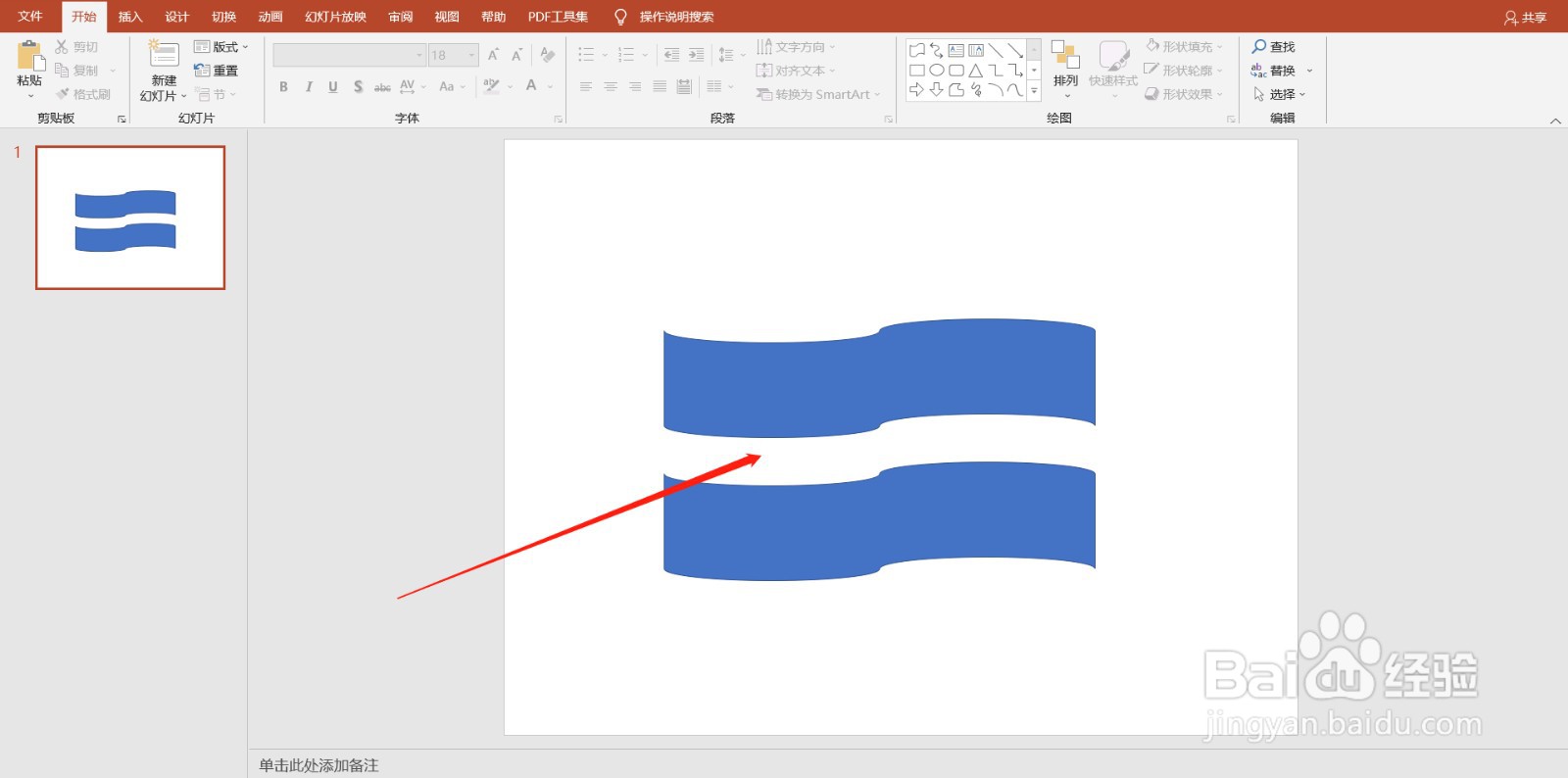Switch to the Insert (插入) tab
The image size is (1568, 778).
pyautogui.click(x=130, y=17)
